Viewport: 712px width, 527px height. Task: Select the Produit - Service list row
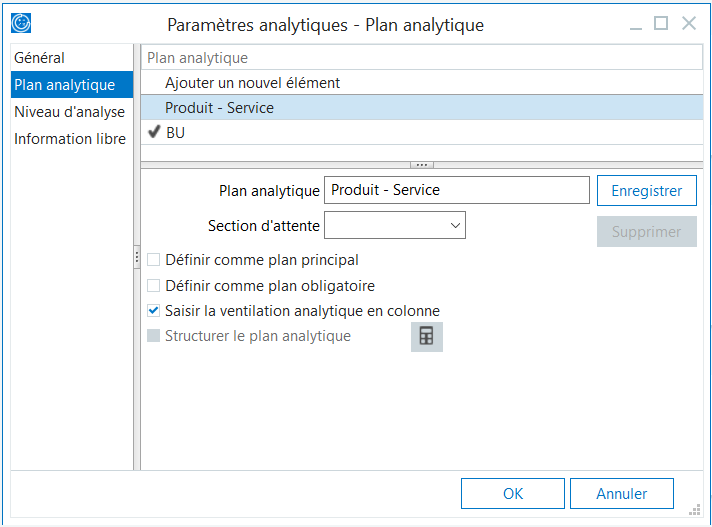219,108
